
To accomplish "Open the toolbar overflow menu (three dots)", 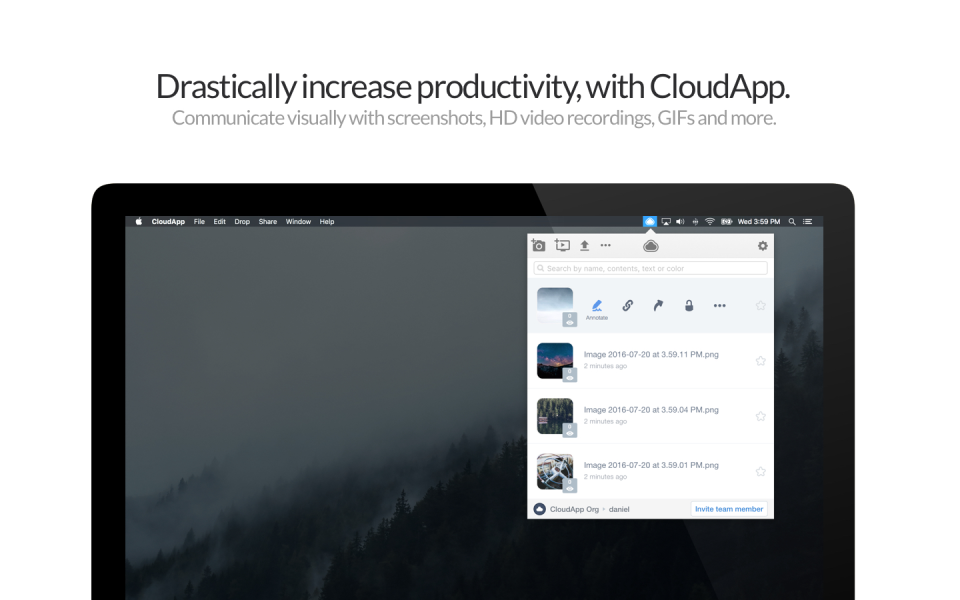I will coord(606,245).
